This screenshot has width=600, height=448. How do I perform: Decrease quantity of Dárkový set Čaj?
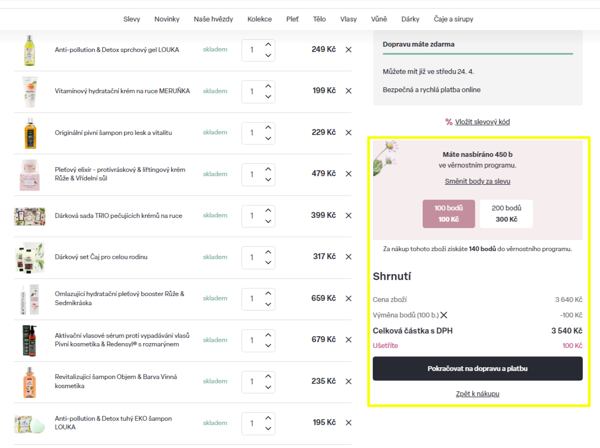[268, 263]
